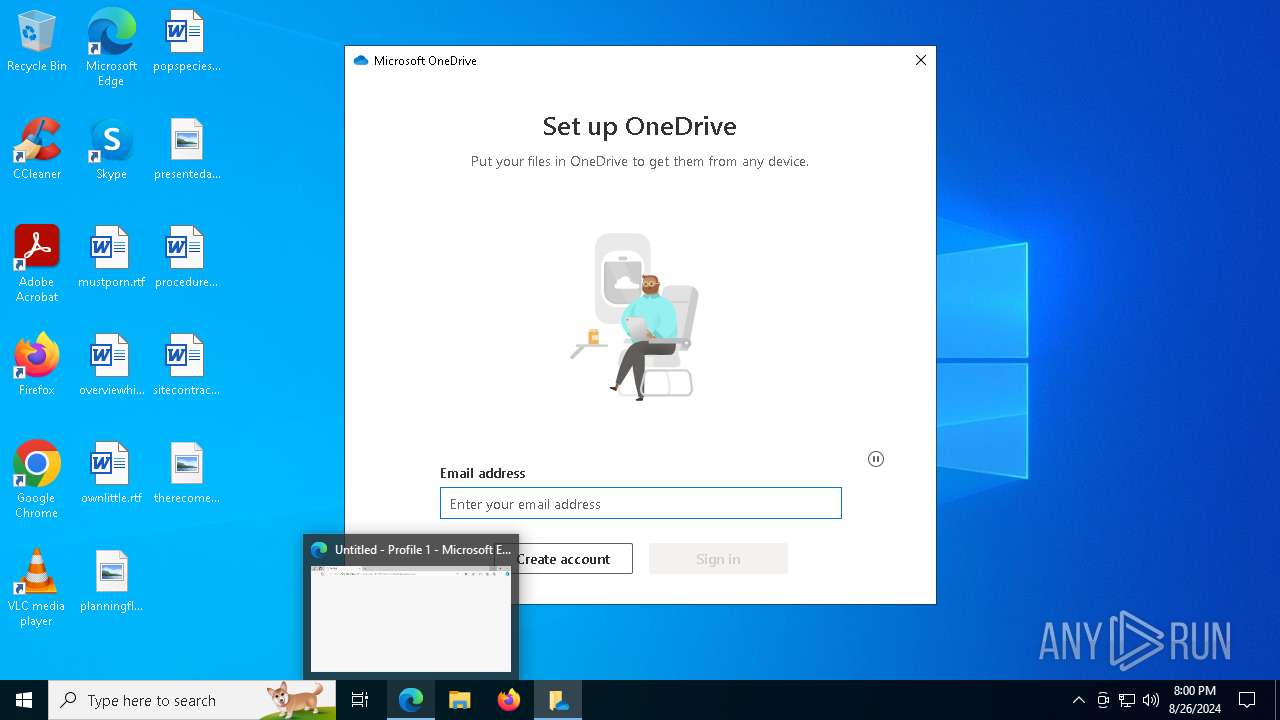The height and width of the screenshot is (720, 1280).
Task: Open Task View from the taskbar
Action: [x=360, y=700]
